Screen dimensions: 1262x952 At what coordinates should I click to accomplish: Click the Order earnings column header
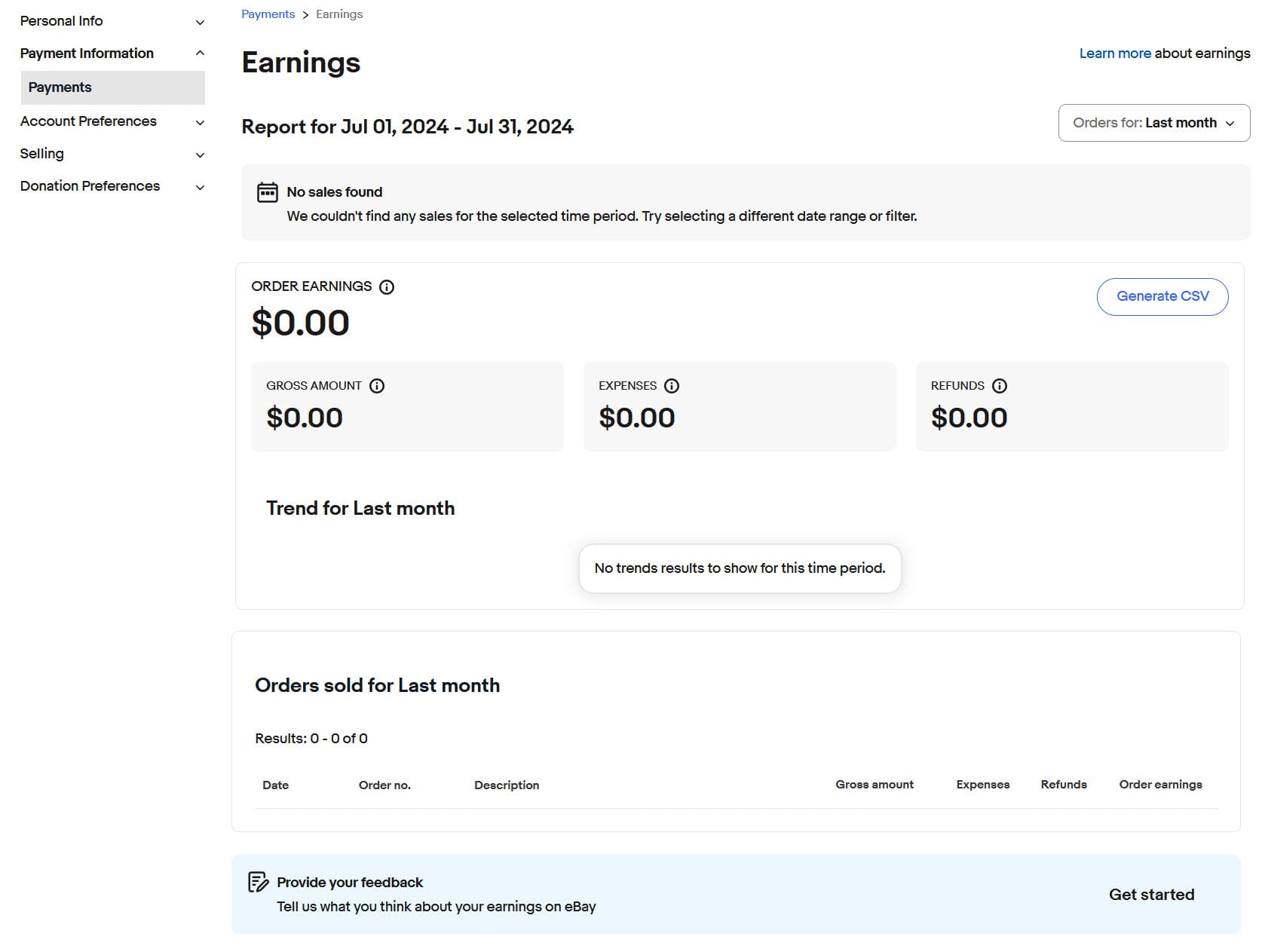tap(1160, 785)
